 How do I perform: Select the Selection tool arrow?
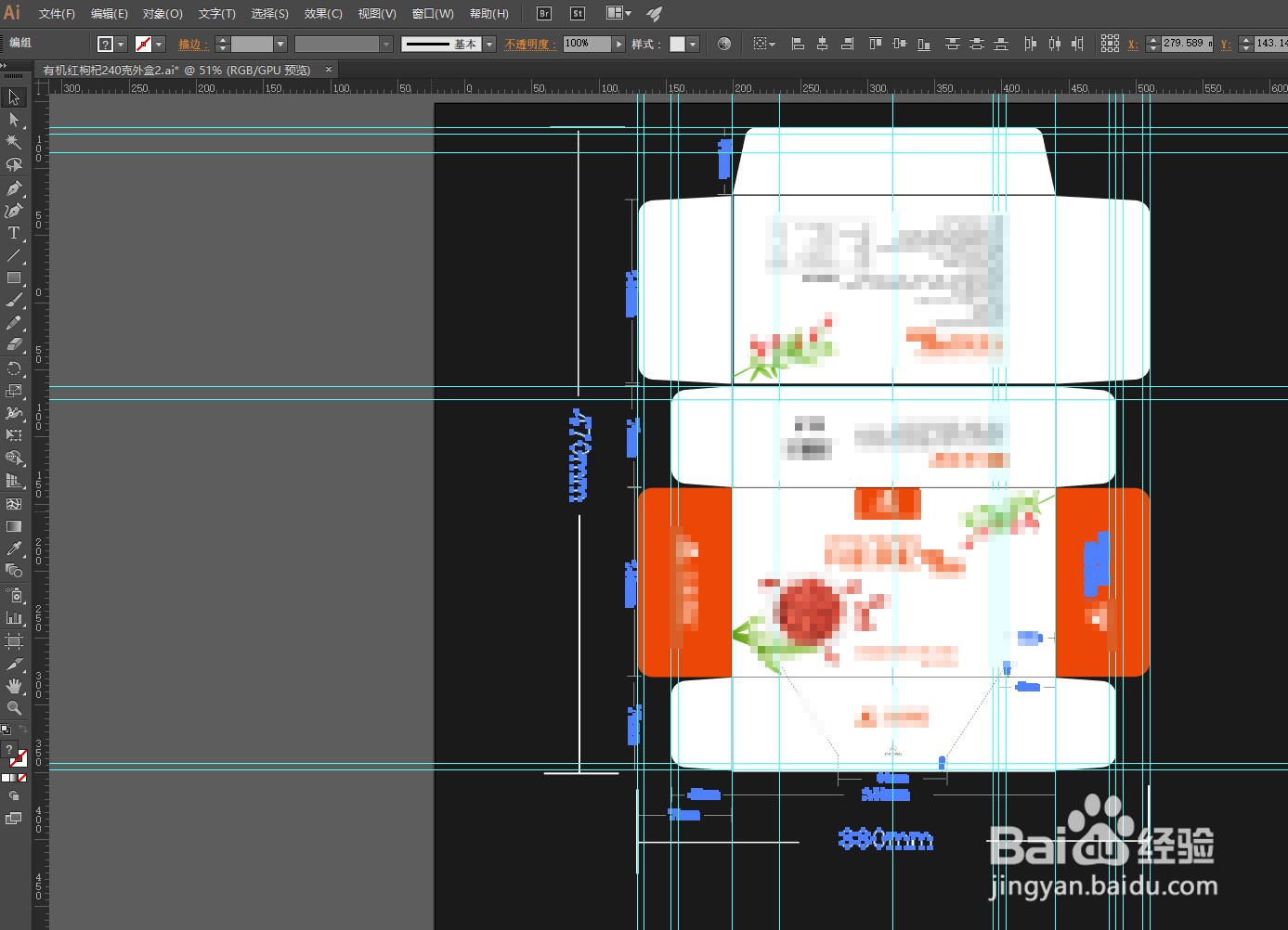point(14,97)
